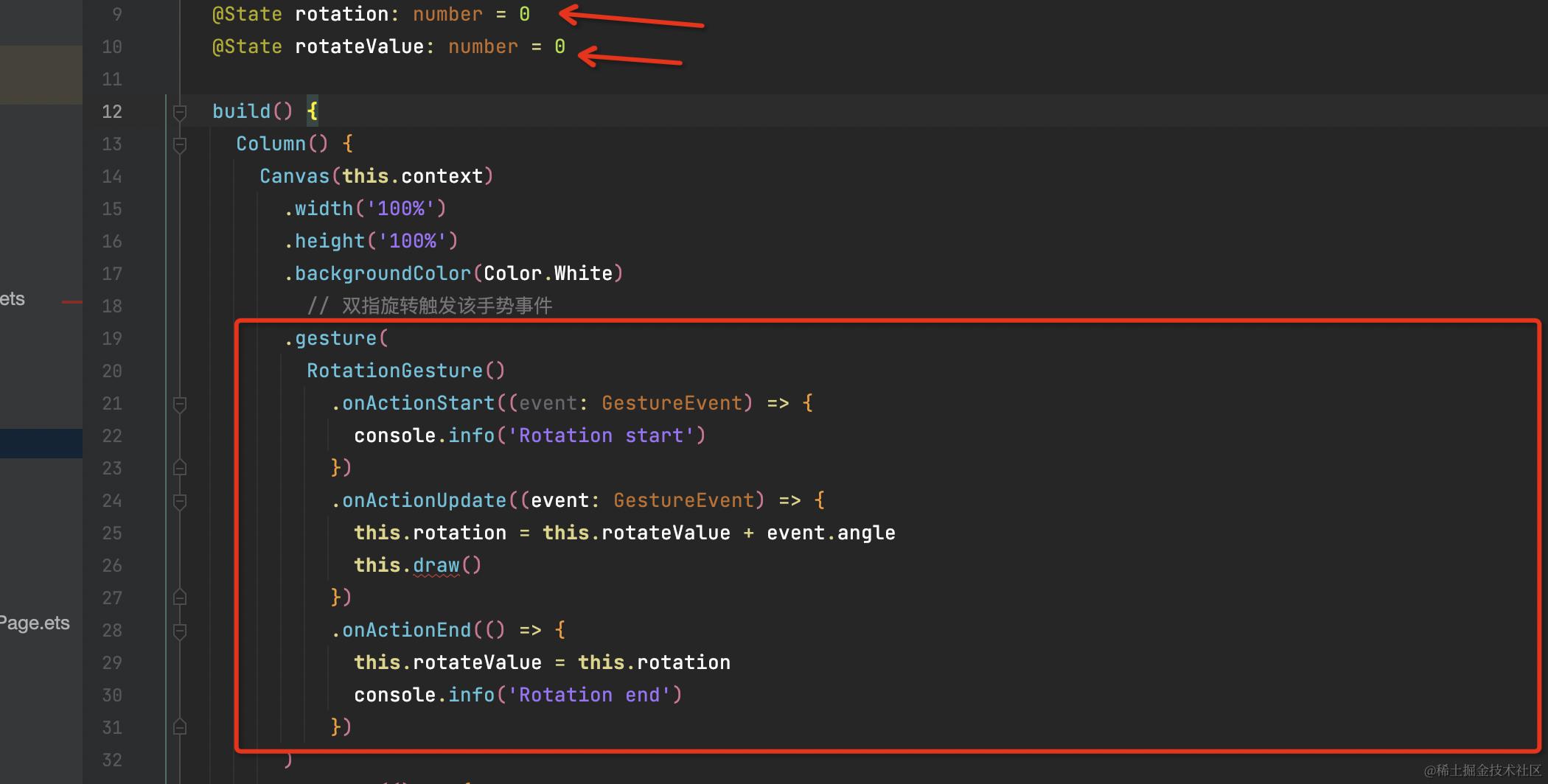Fold the onActionUpdate callback at line 24

[x=179, y=501]
